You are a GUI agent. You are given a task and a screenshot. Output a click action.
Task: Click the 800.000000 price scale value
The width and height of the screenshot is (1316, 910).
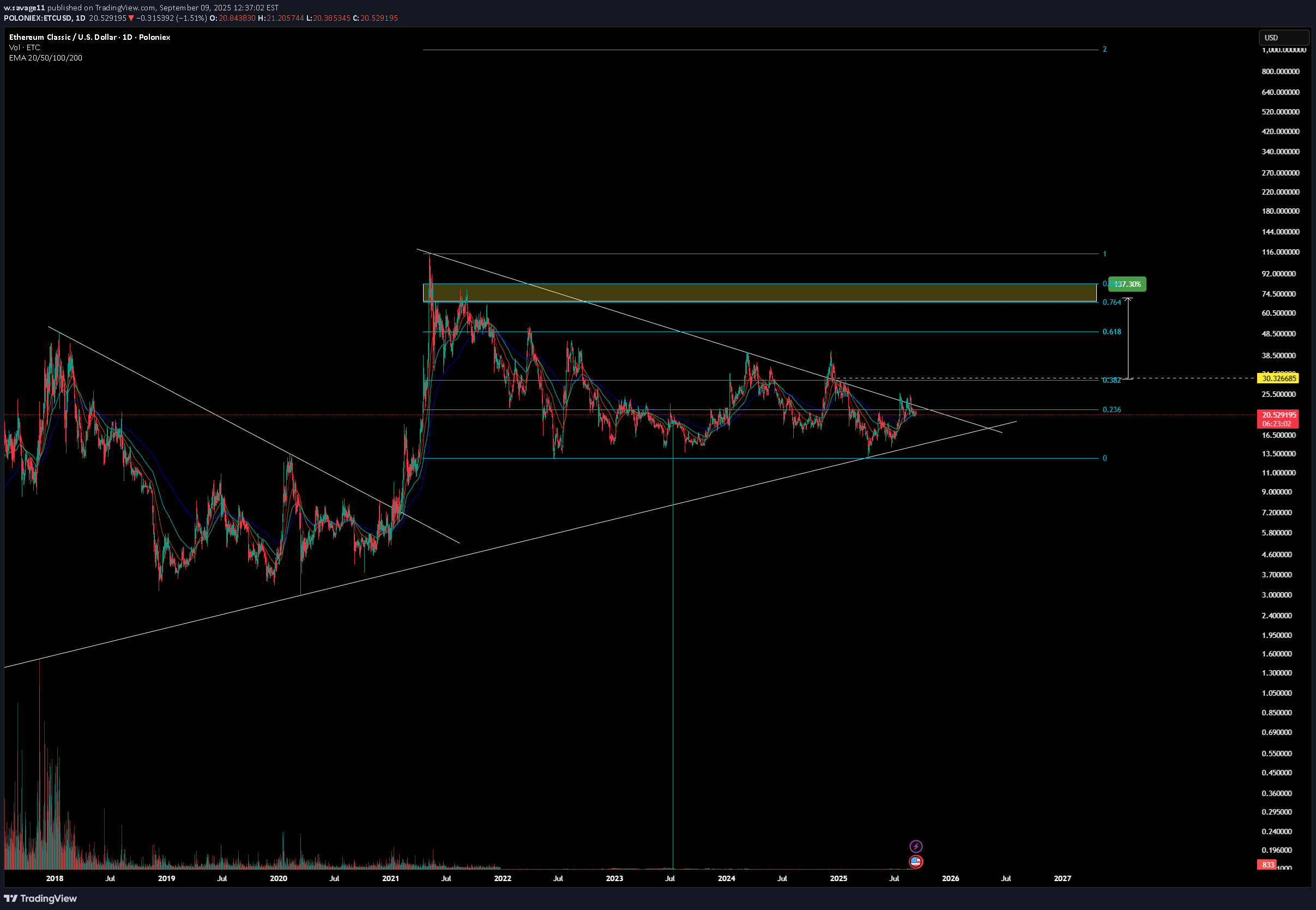(1281, 71)
